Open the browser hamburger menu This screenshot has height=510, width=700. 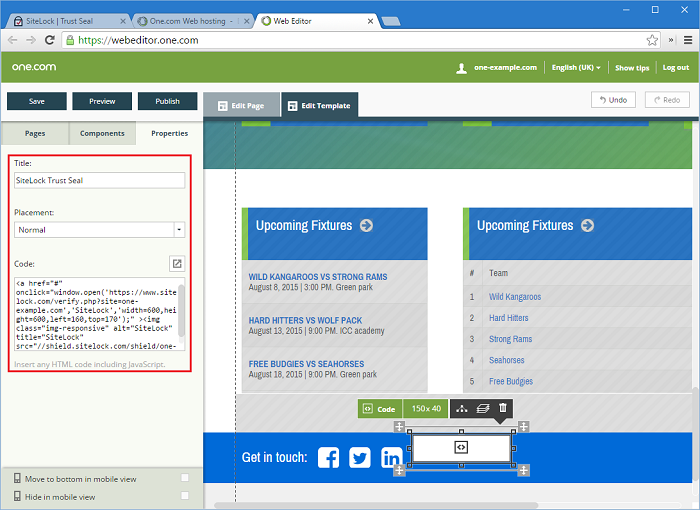click(688, 40)
